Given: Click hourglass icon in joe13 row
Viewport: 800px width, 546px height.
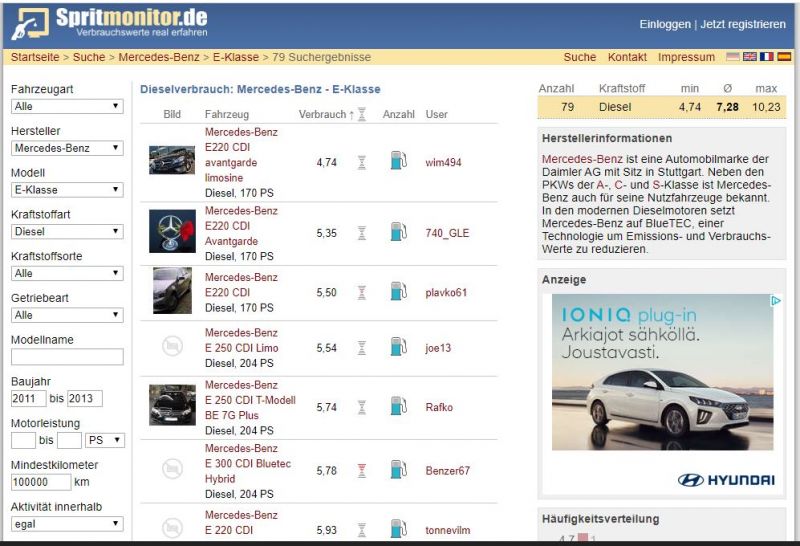Looking at the screenshot, I should (x=362, y=348).
